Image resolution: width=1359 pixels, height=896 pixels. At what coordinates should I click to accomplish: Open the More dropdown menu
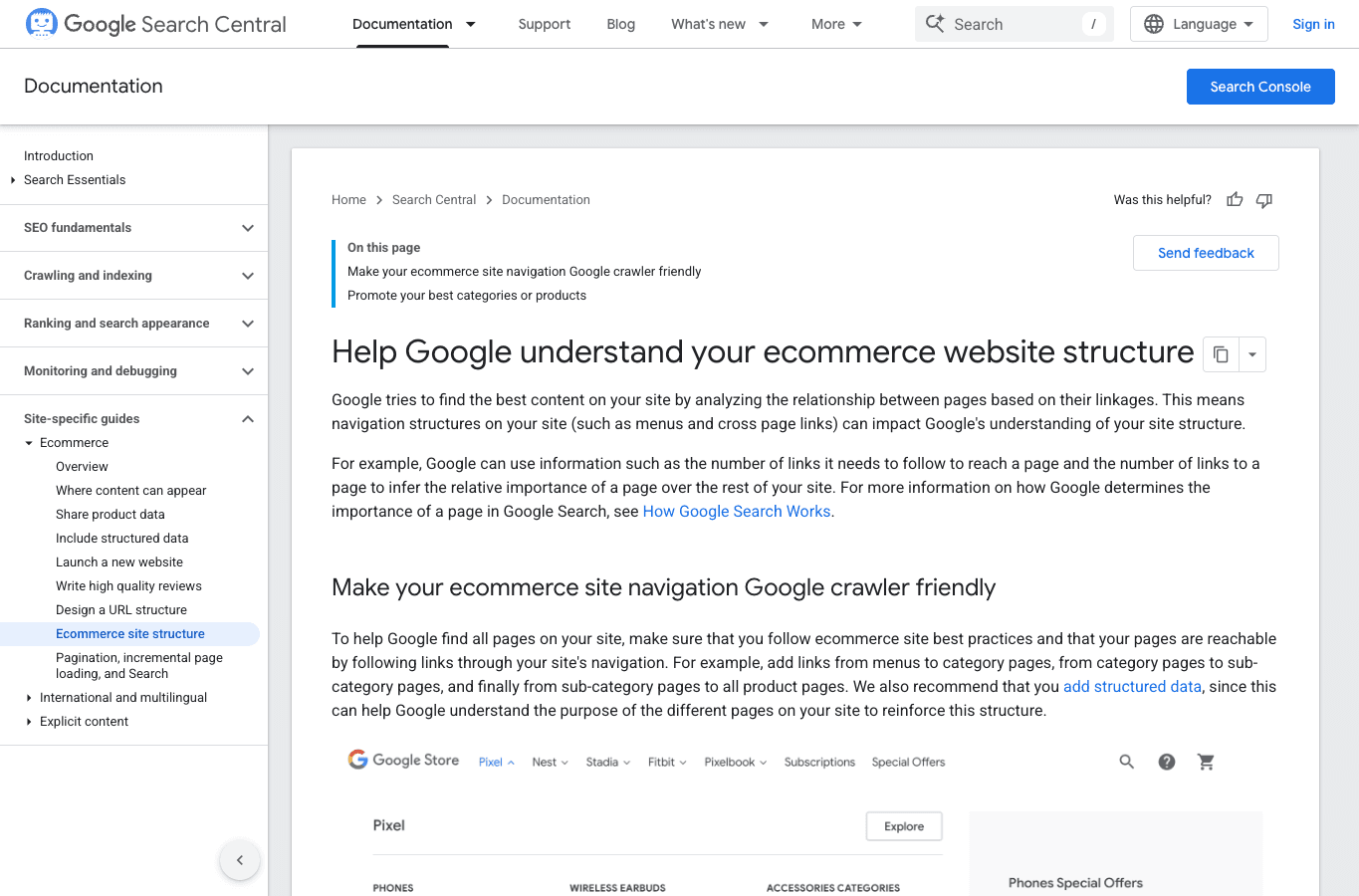pos(837,24)
